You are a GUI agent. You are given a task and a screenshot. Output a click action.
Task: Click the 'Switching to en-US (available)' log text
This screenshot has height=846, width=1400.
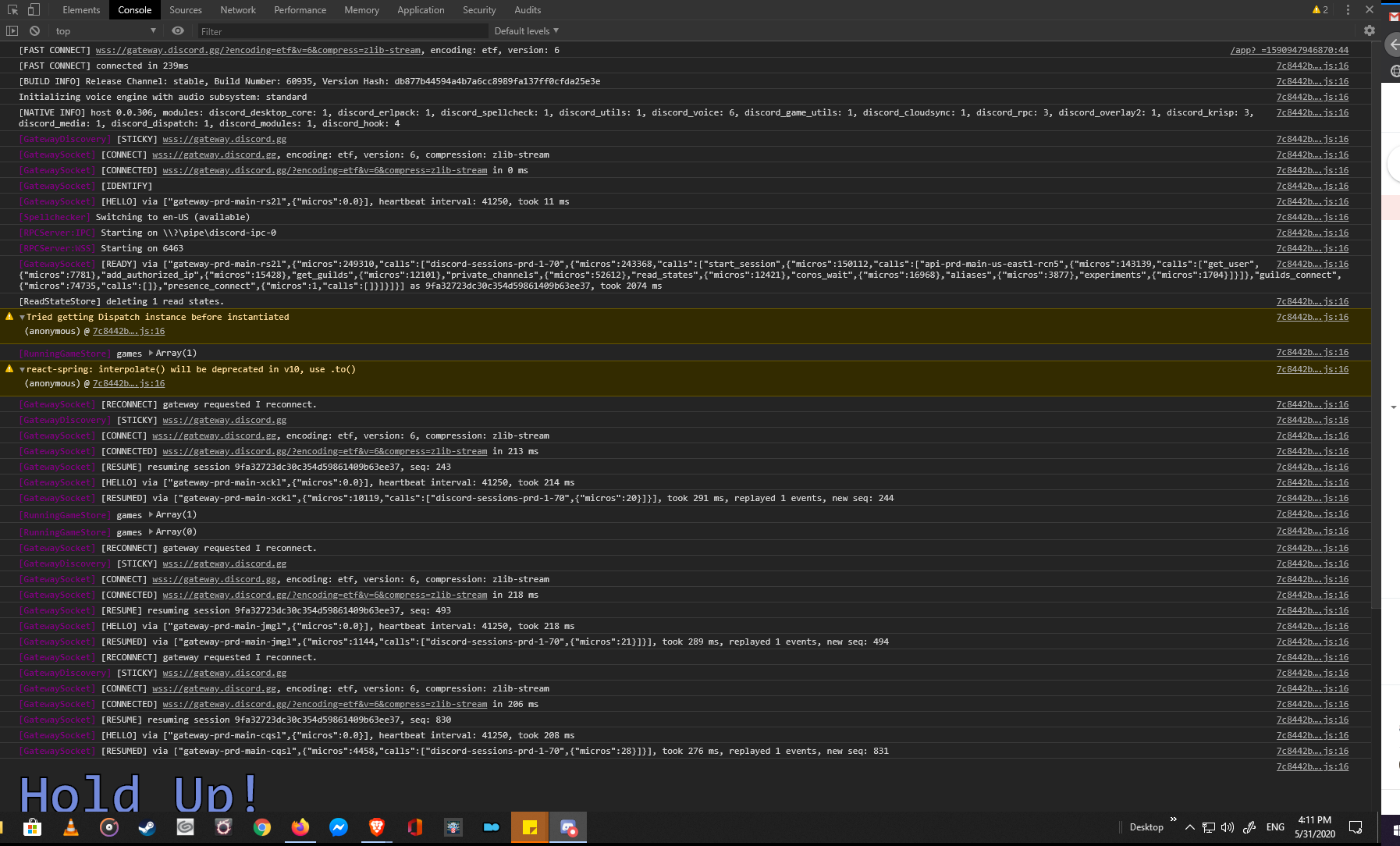pyautogui.click(x=172, y=217)
